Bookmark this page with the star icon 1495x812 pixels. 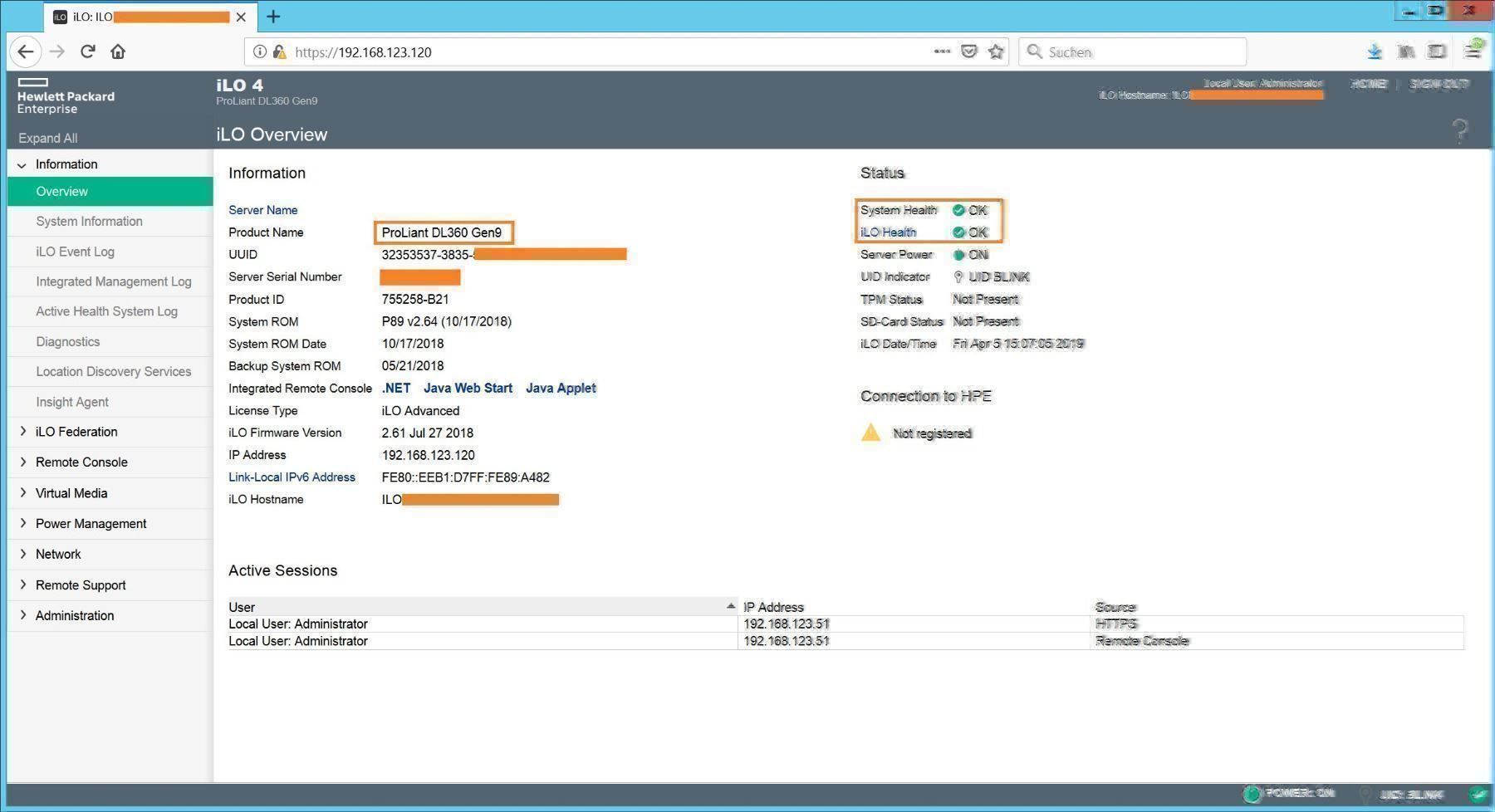point(996,51)
